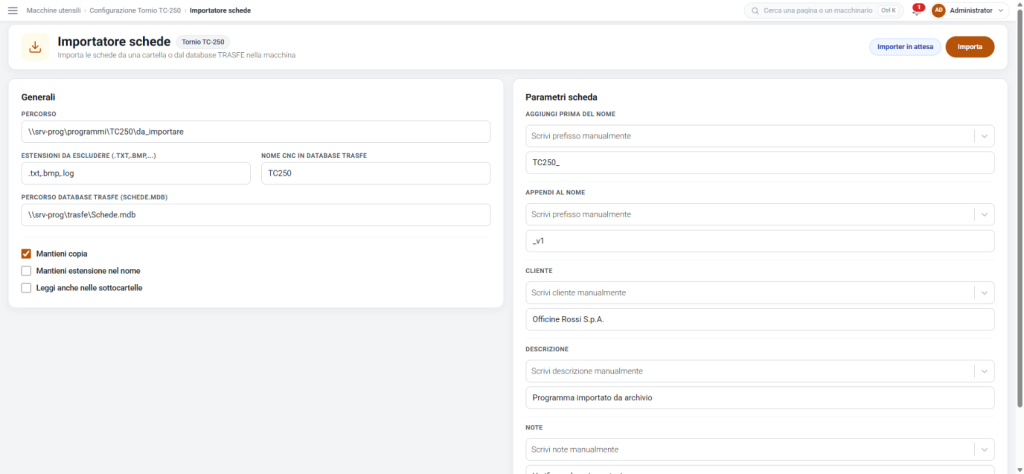Screen dimensions: 1024x474
Task: Edit the _v1 suffix text field
Action: [x=760, y=241]
